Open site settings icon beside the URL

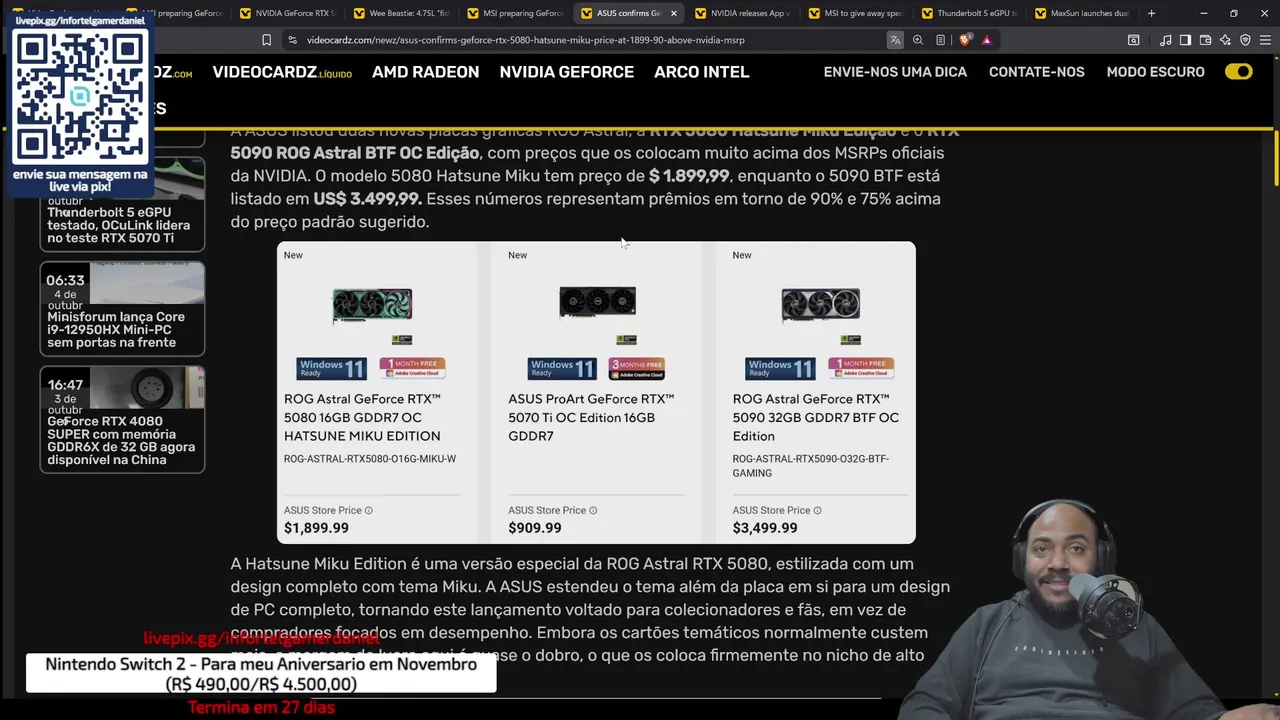point(292,40)
